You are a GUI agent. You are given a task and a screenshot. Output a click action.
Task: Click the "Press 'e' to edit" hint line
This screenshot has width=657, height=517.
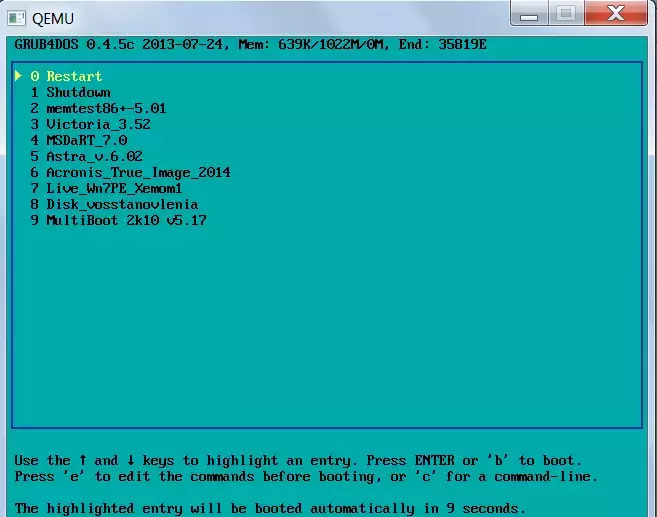[306, 476]
